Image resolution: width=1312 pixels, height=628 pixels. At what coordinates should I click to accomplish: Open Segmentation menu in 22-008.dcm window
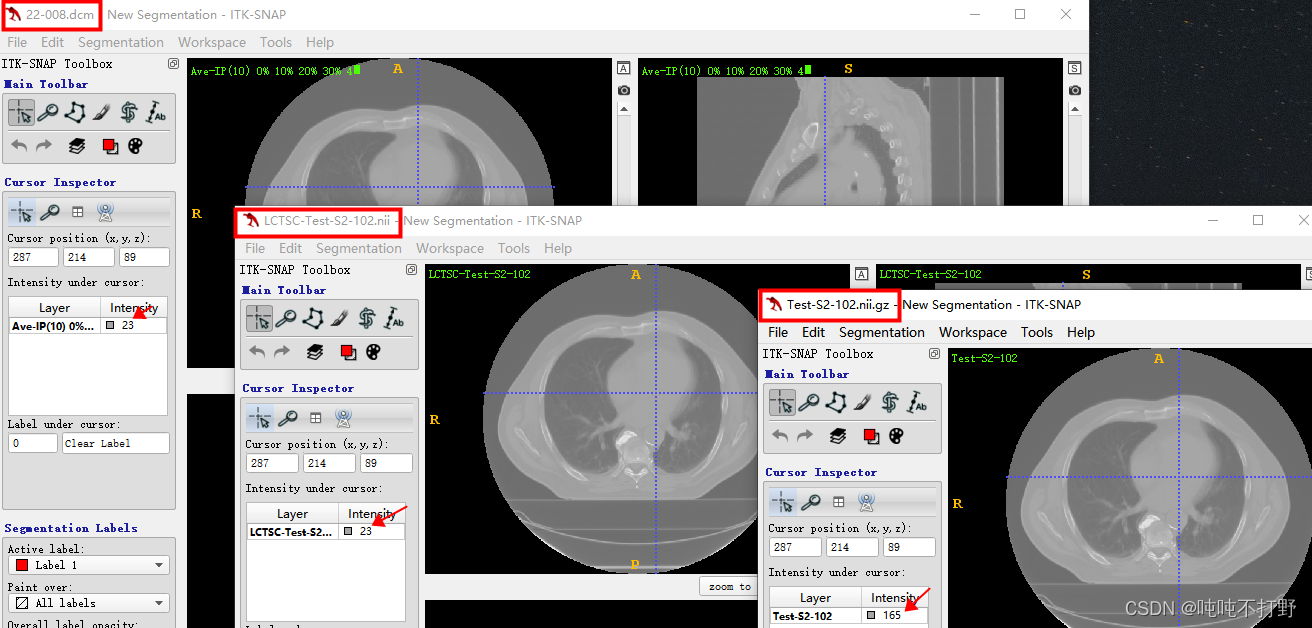pos(121,42)
